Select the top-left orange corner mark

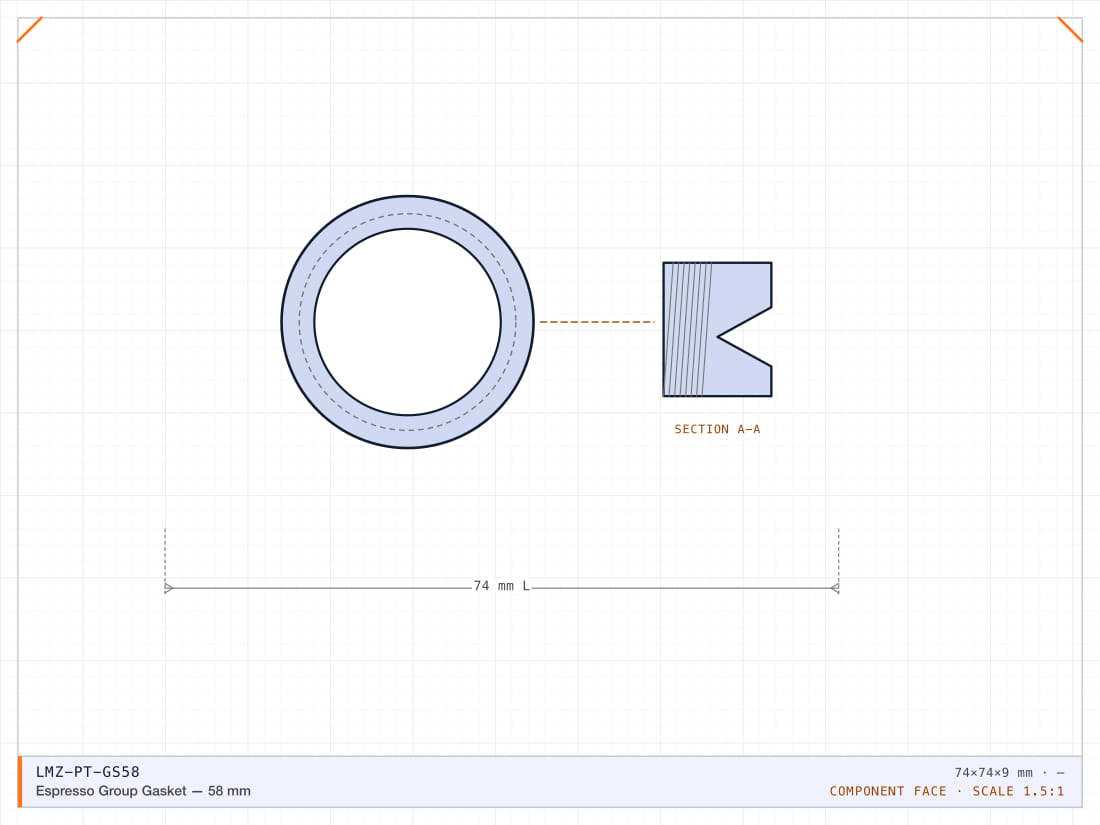click(30, 29)
